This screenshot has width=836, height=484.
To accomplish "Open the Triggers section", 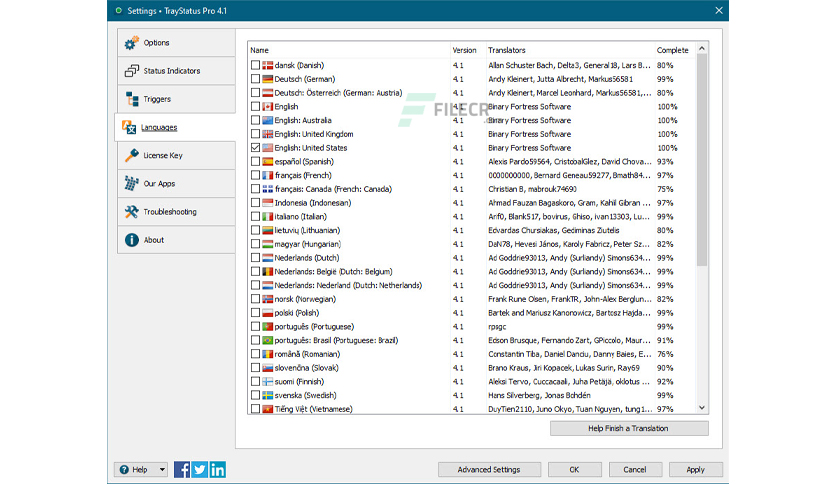I will pyautogui.click(x=176, y=99).
